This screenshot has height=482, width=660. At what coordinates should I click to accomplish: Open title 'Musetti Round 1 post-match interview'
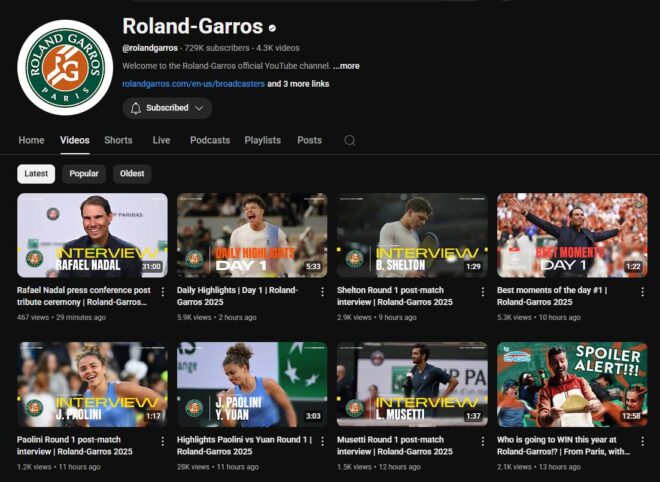395,445
